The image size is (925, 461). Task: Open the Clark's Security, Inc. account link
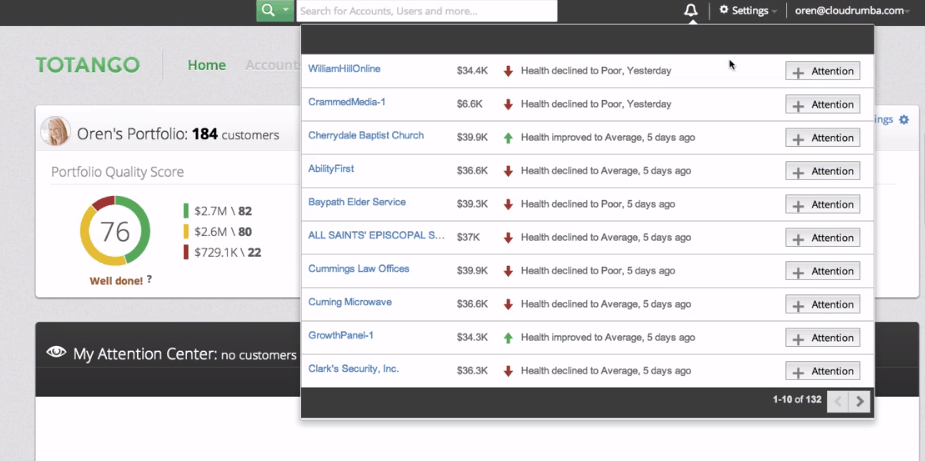coord(353,369)
